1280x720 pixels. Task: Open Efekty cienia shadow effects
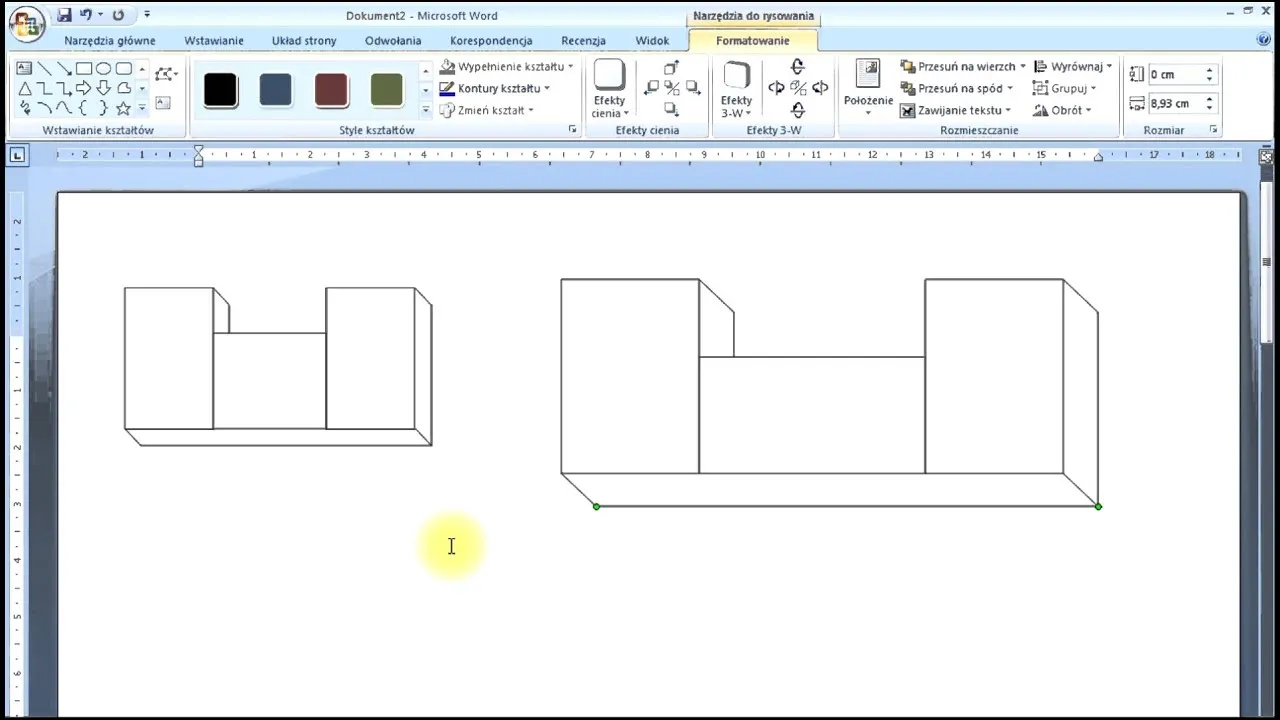[609, 90]
